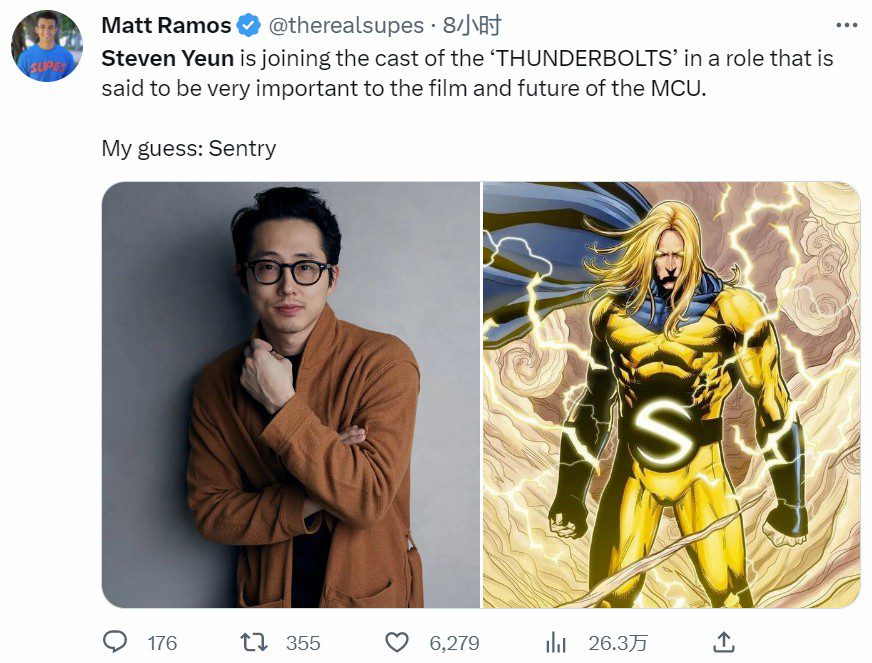Click the retweet arrows icon

pos(254,642)
